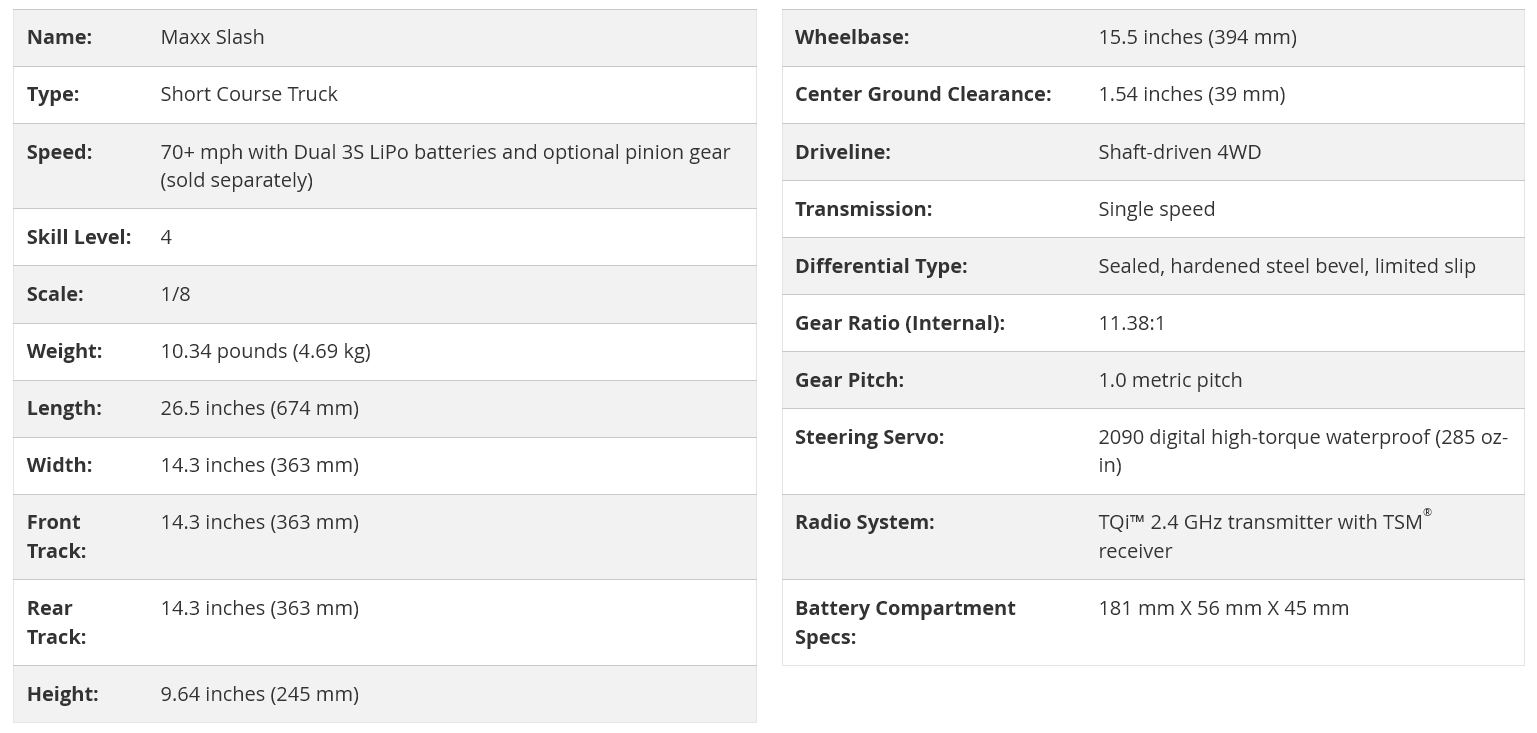1537x733 pixels.
Task: Select the 11.38:1 gear ratio value
Action: point(1131,323)
